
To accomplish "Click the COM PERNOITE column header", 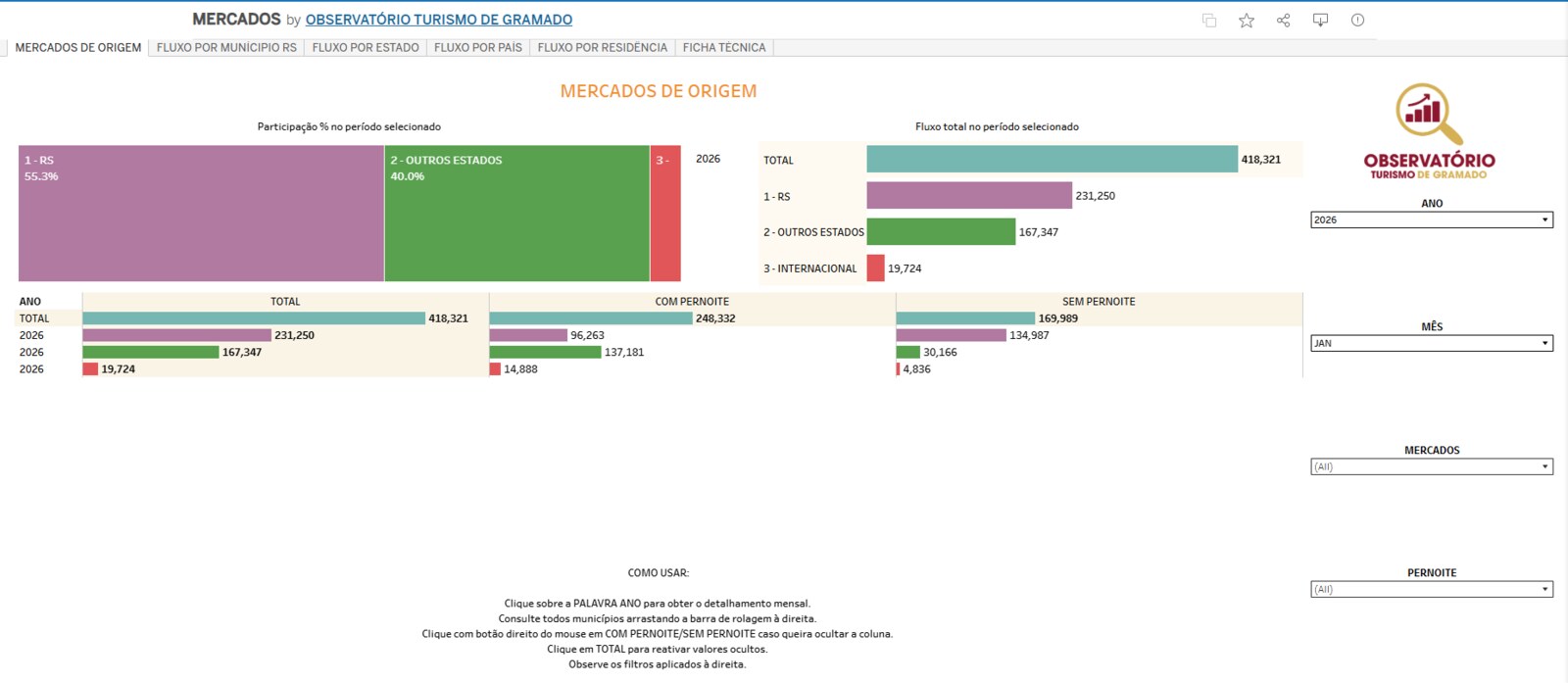I will coord(692,302).
